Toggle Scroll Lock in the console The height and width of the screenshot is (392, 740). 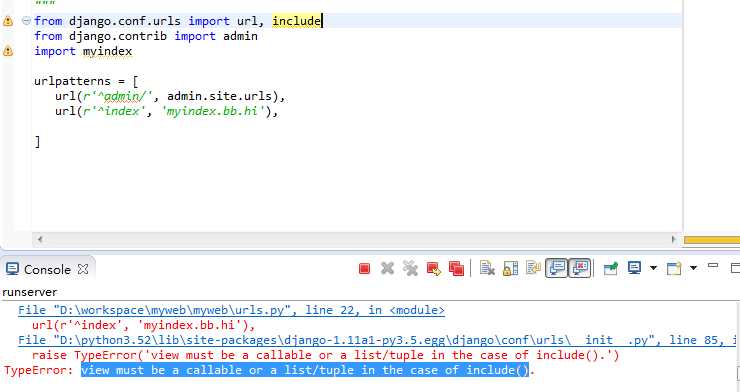[x=510, y=268]
